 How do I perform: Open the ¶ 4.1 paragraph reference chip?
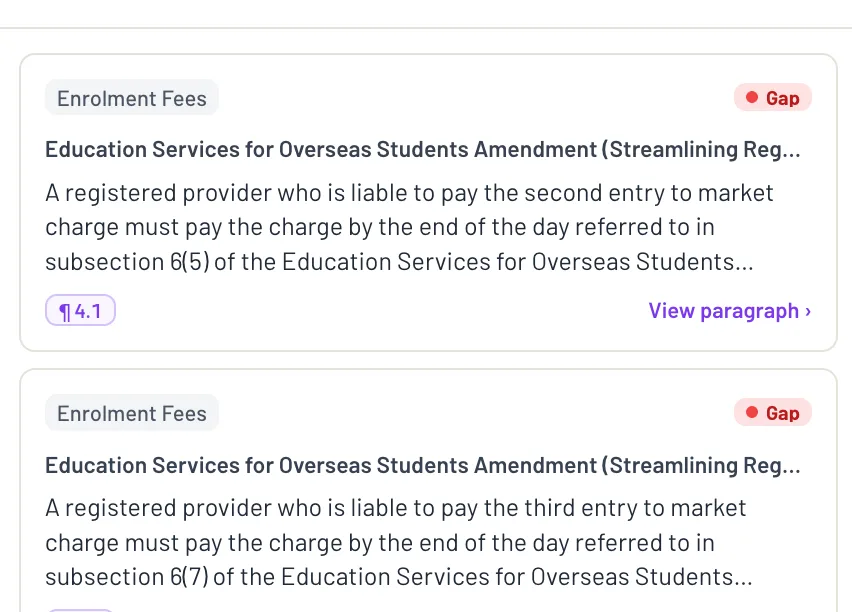pos(80,310)
